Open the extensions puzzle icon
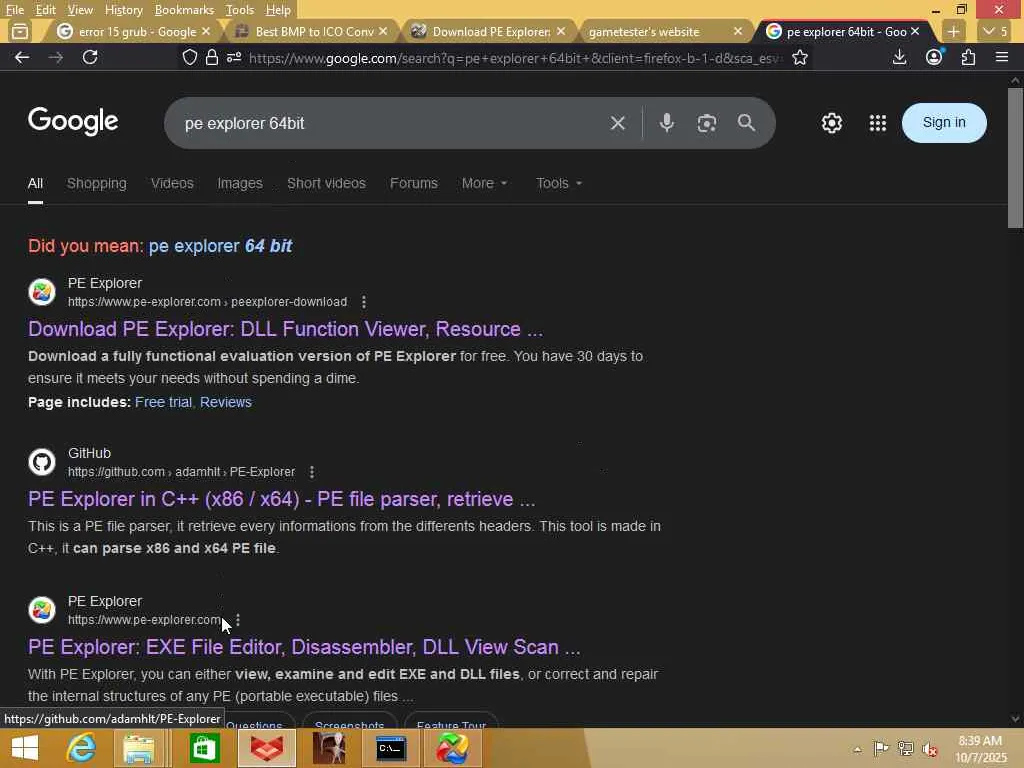Image resolution: width=1024 pixels, height=768 pixels. pyautogui.click(x=968, y=57)
